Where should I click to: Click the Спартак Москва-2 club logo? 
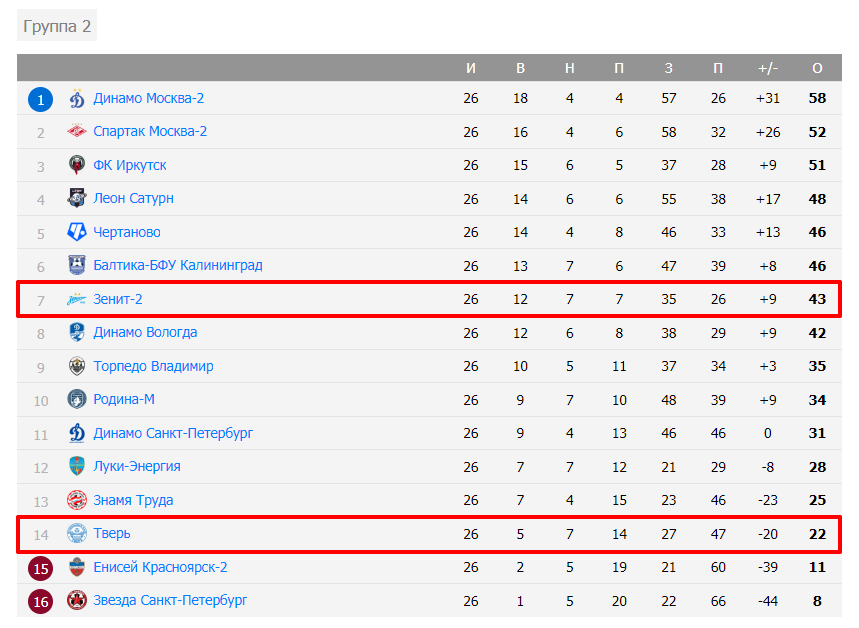[77, 132]
